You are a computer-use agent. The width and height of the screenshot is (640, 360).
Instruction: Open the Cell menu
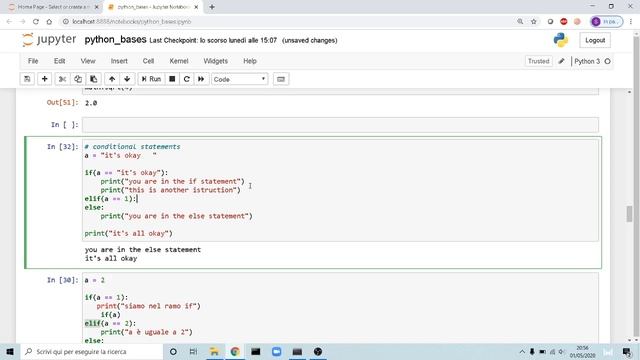pos(148,61)
